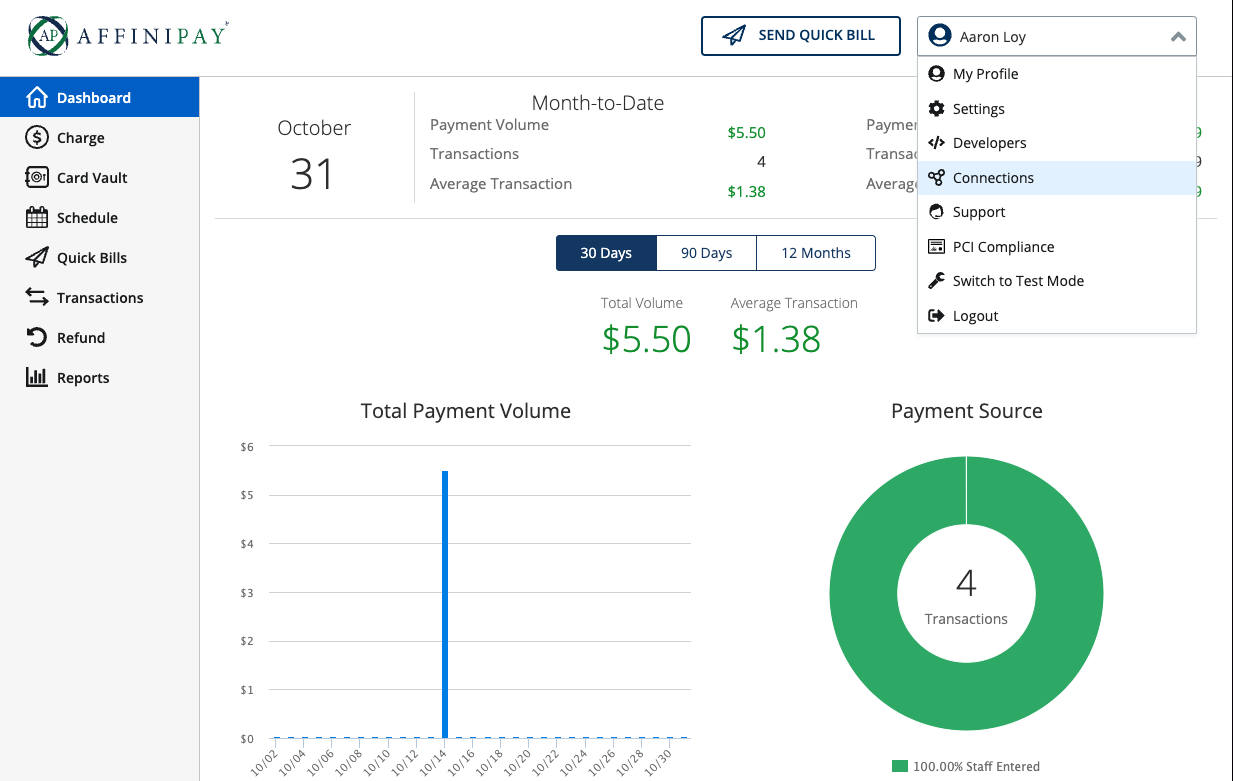1233x781 pixels.
Task: Switch to Test Mode
Action: point(1018,281)
